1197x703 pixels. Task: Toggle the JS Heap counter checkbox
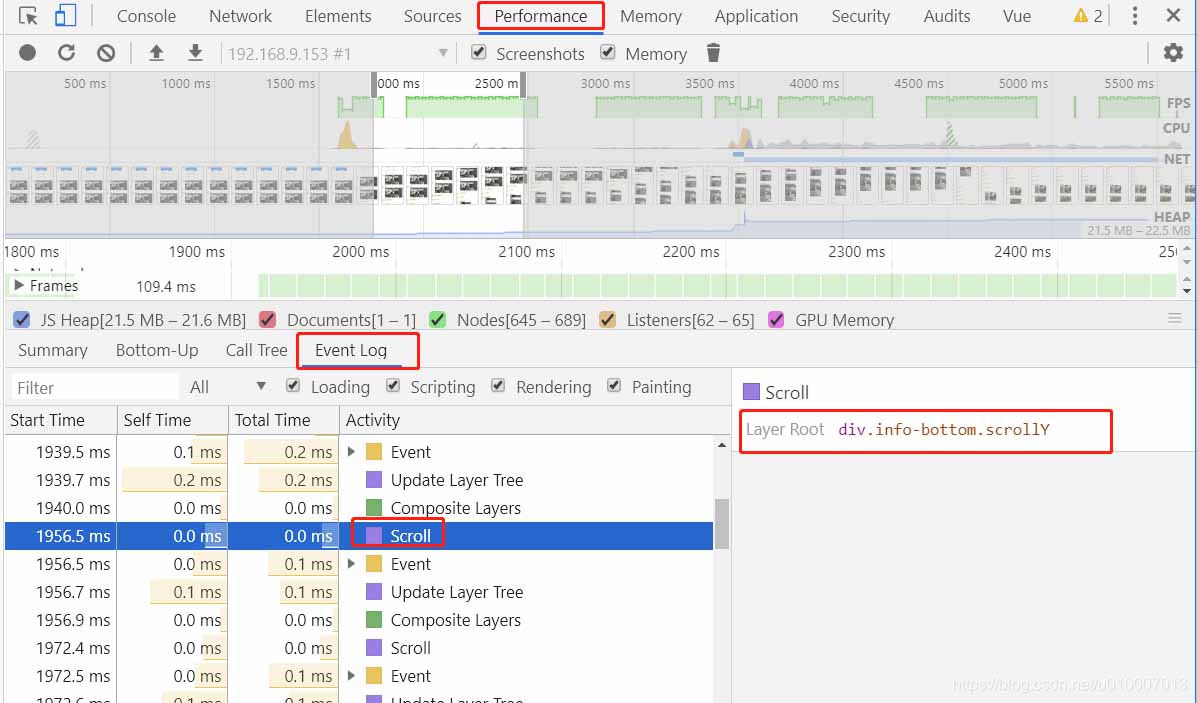tap(22, 320)
